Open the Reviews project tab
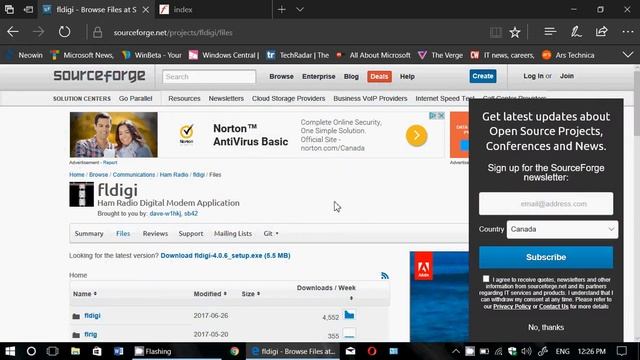The width and height of the screenshot is (640, 360). click(x=155, y=233)
